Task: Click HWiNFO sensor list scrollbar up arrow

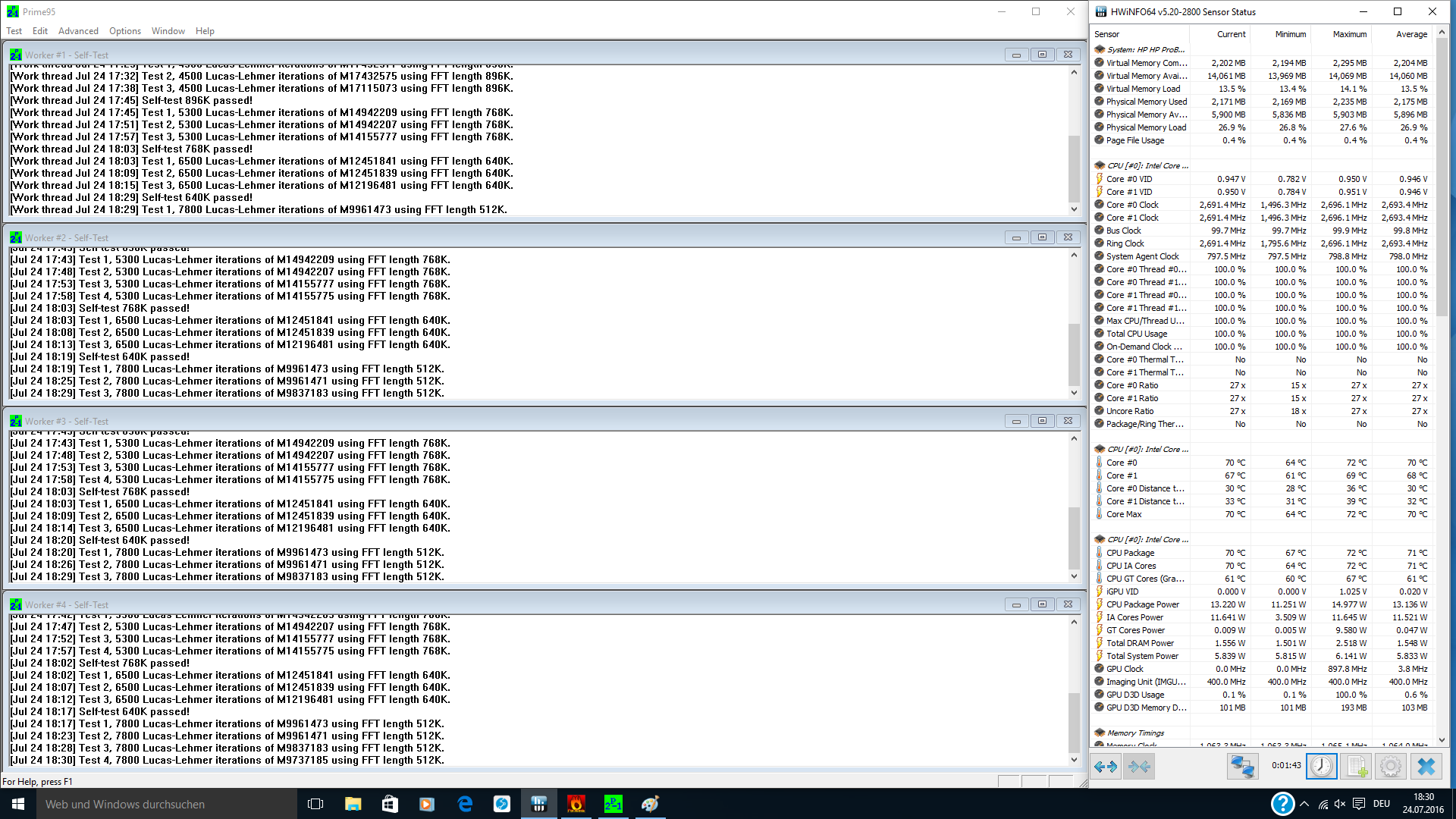Action: (x=1442, y=33)
